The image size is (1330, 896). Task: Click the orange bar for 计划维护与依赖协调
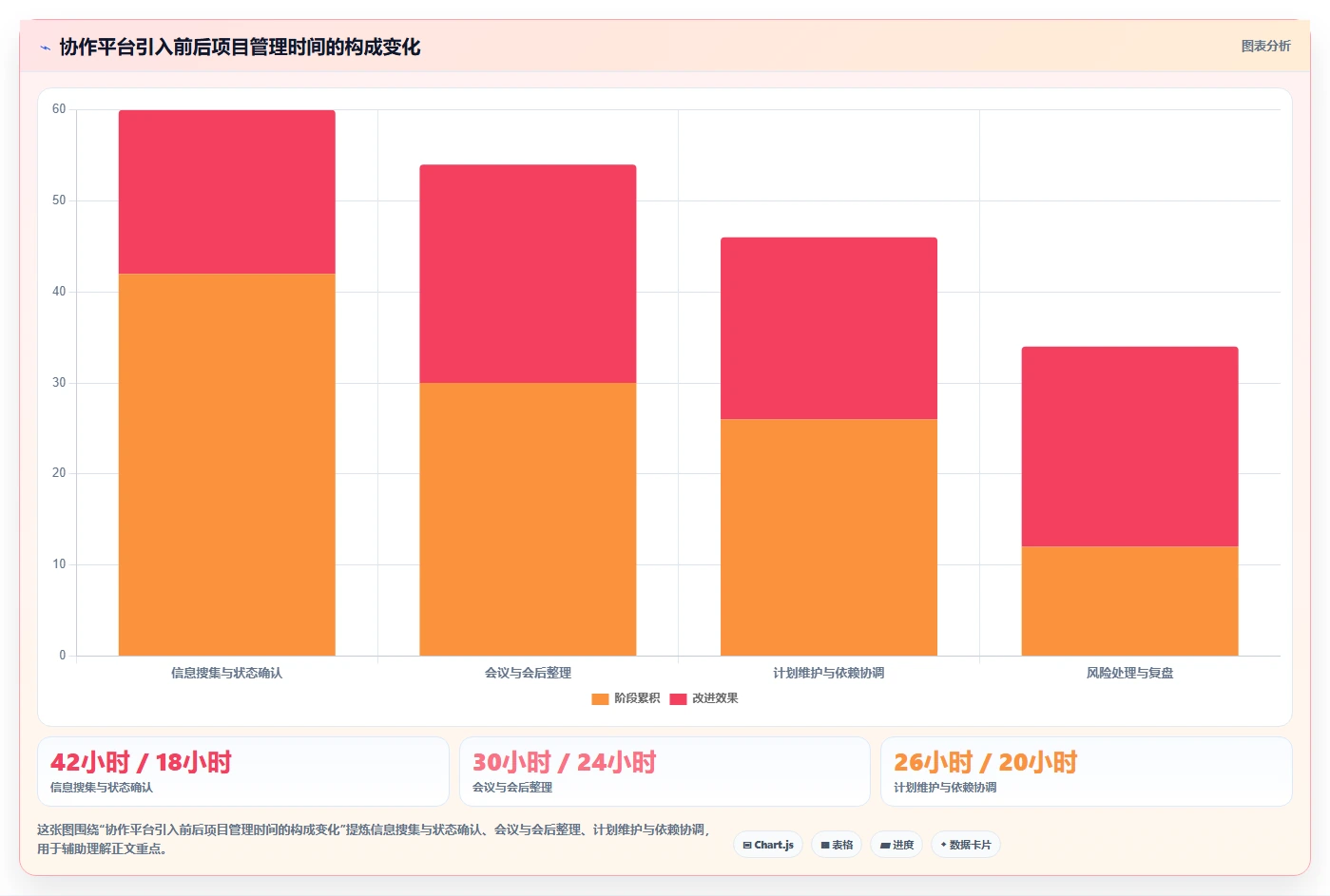pyautogui.click(x=829, y=537)
